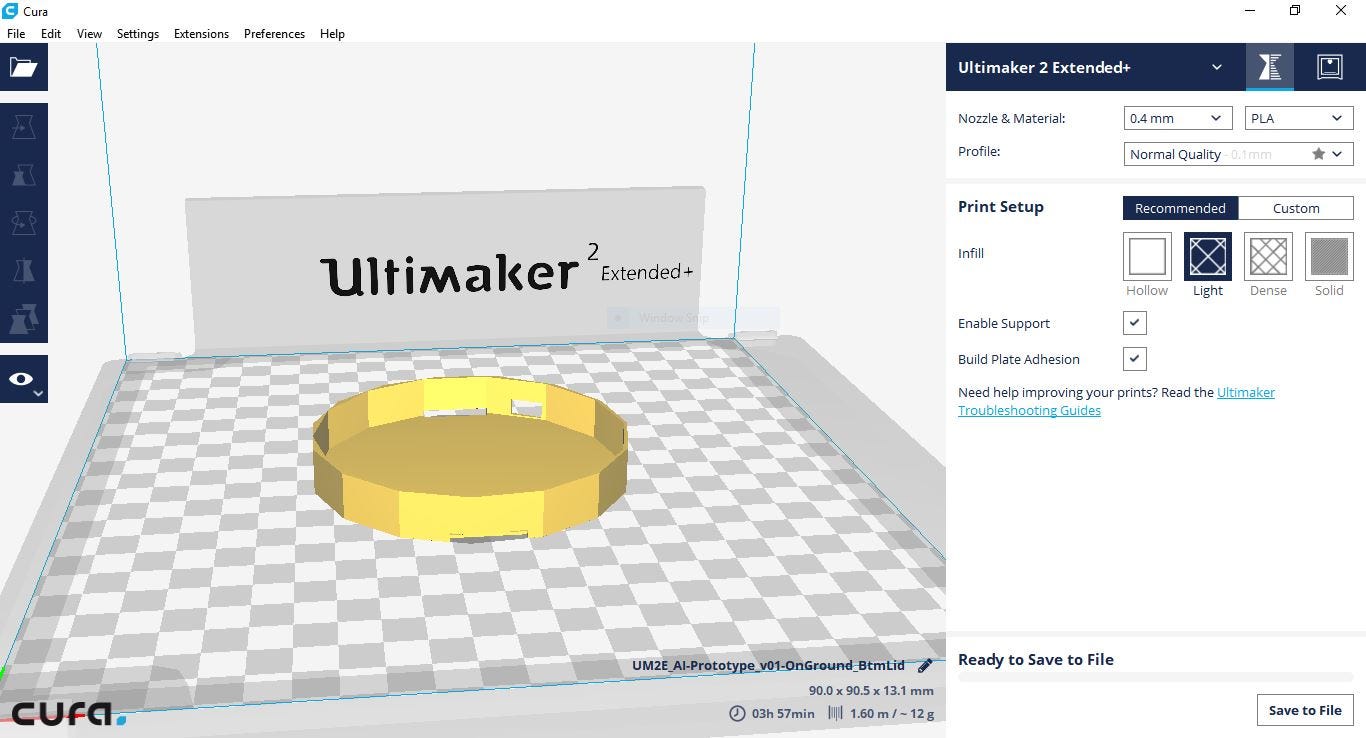
Task: Open the view mode eye menu
Action: (23, 379)
